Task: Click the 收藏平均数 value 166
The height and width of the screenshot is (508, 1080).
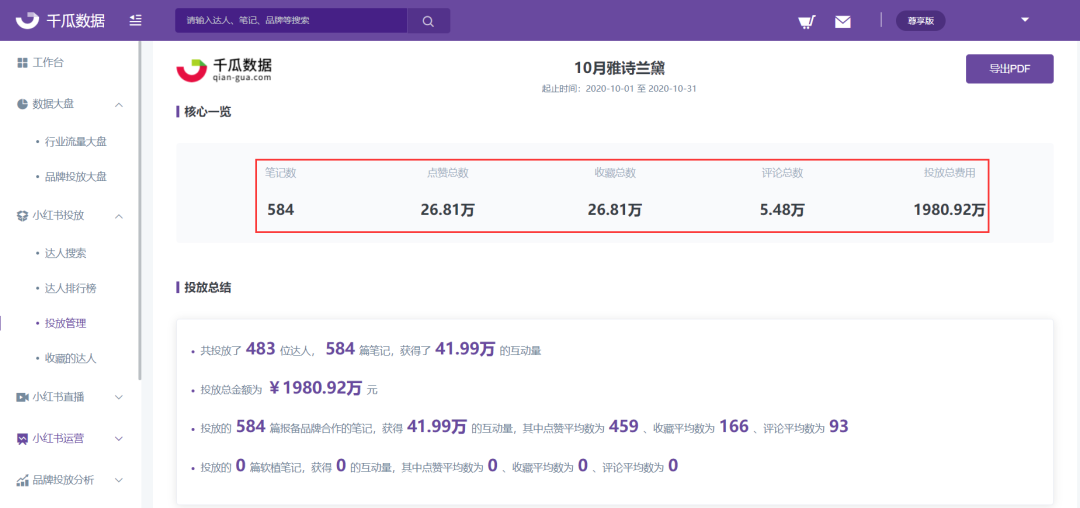Action: (734, 427)
